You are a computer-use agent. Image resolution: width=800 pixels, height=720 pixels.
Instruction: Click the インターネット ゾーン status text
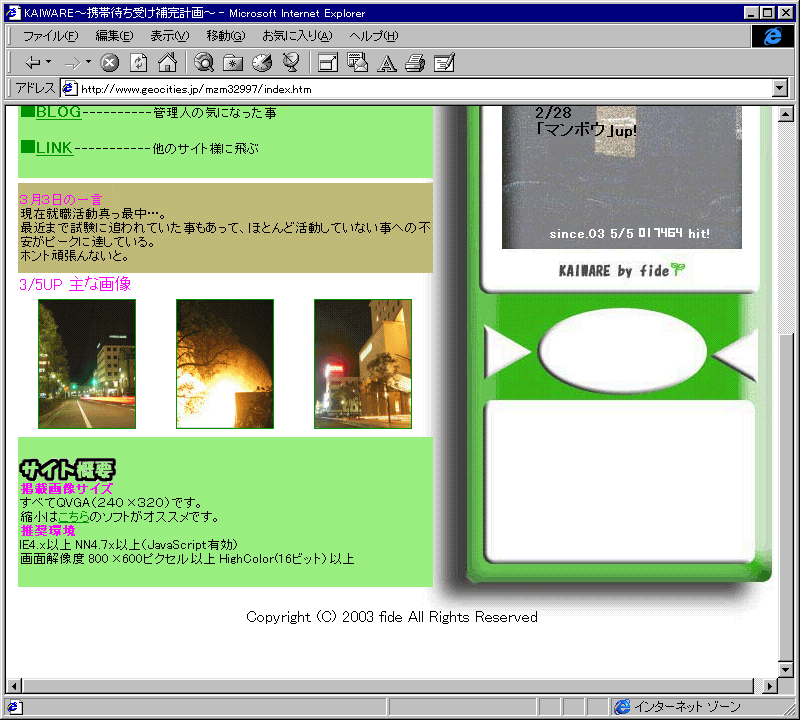click(687, 707)
